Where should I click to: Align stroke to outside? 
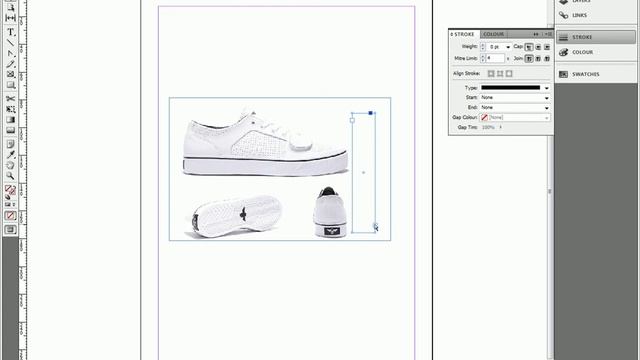[509, 73]
